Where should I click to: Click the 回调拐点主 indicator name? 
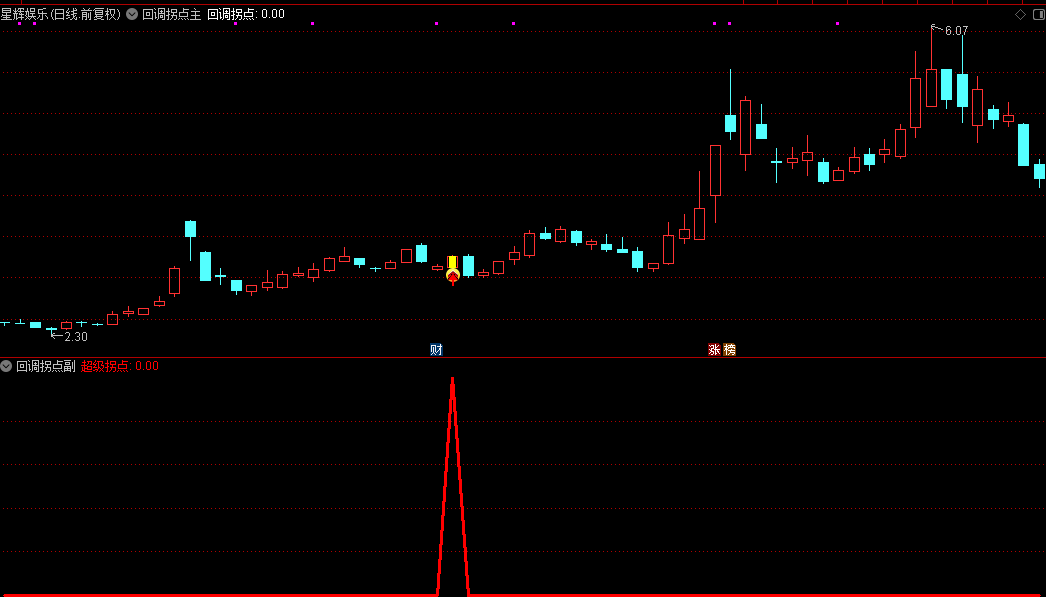(x=171, y=14)
